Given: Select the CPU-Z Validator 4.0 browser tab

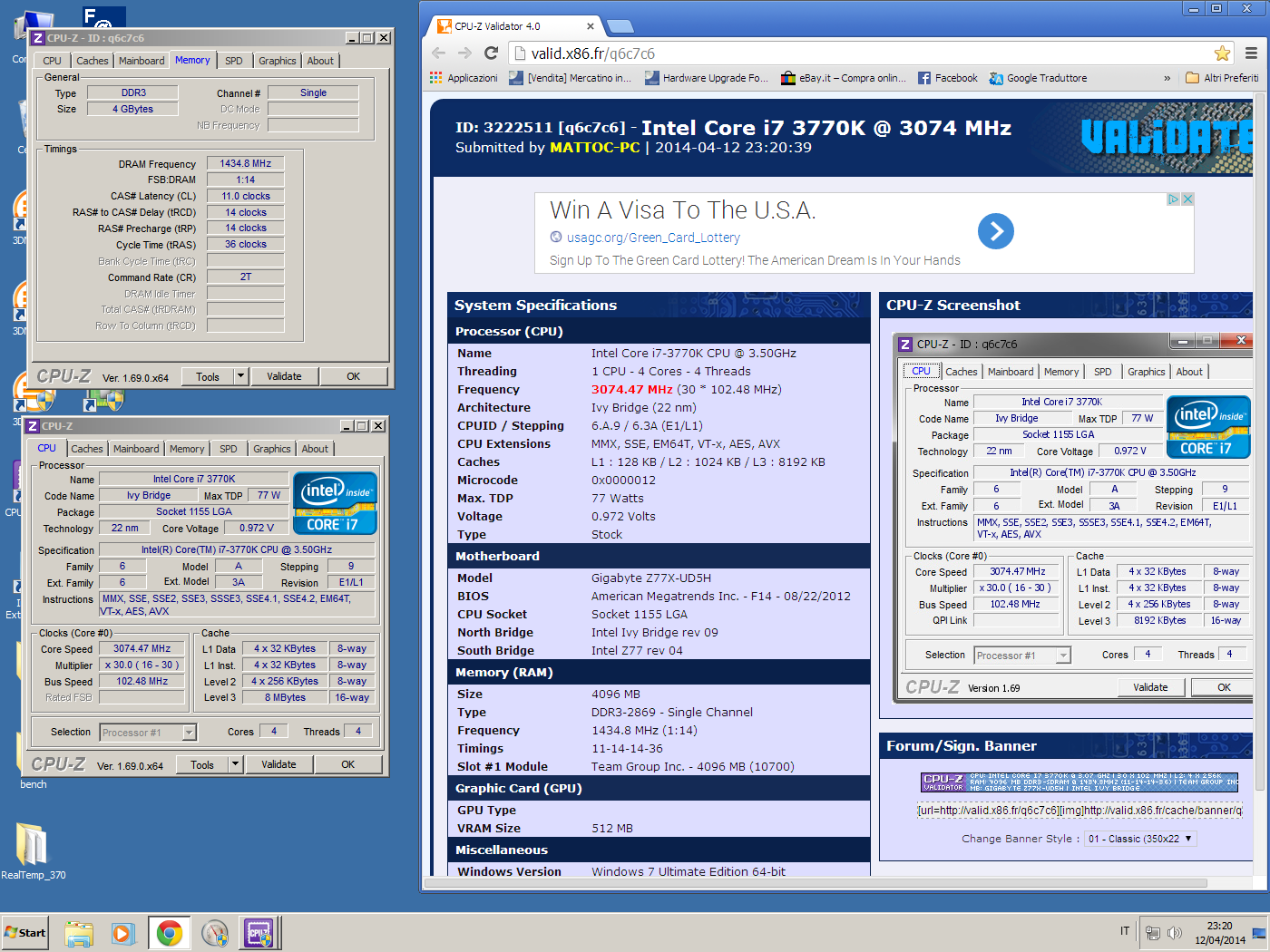Looking at the screenshot, I should [513, 26].
